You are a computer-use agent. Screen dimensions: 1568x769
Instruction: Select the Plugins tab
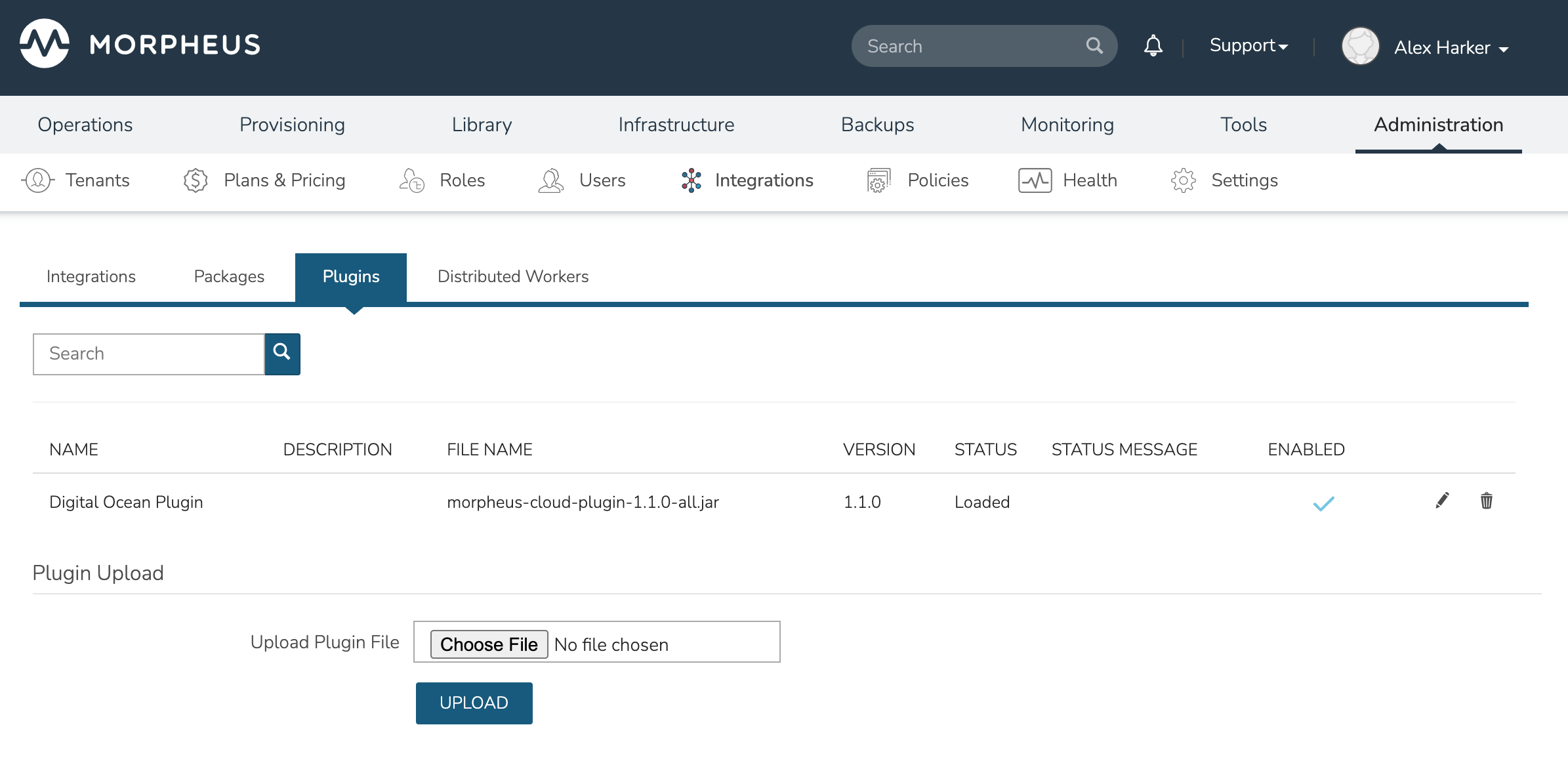pos(350,277)
